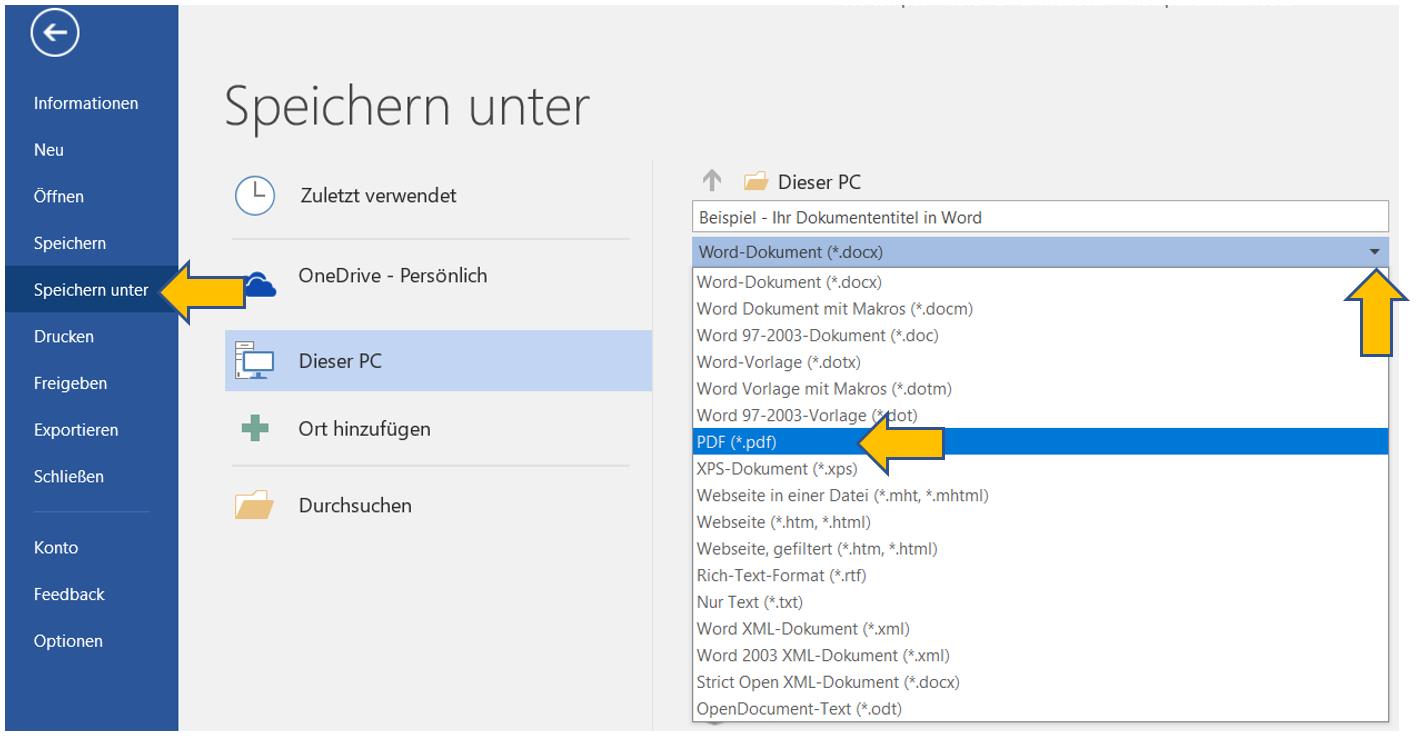This screenshot has width=1417, height=736.
Task: Select Word 2003 XML-Dokument (*.xml)
Action: [1040, 655]
